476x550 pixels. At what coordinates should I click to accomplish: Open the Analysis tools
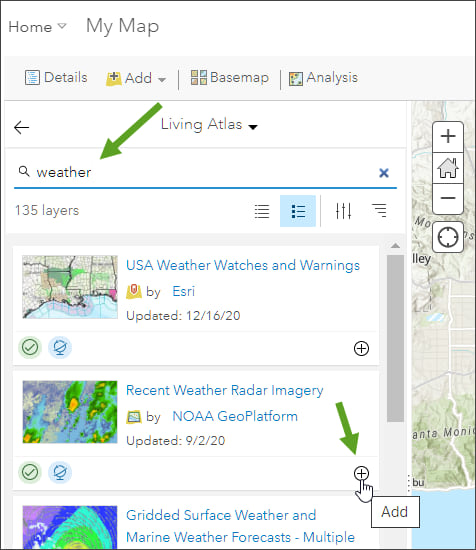(323, 78)
